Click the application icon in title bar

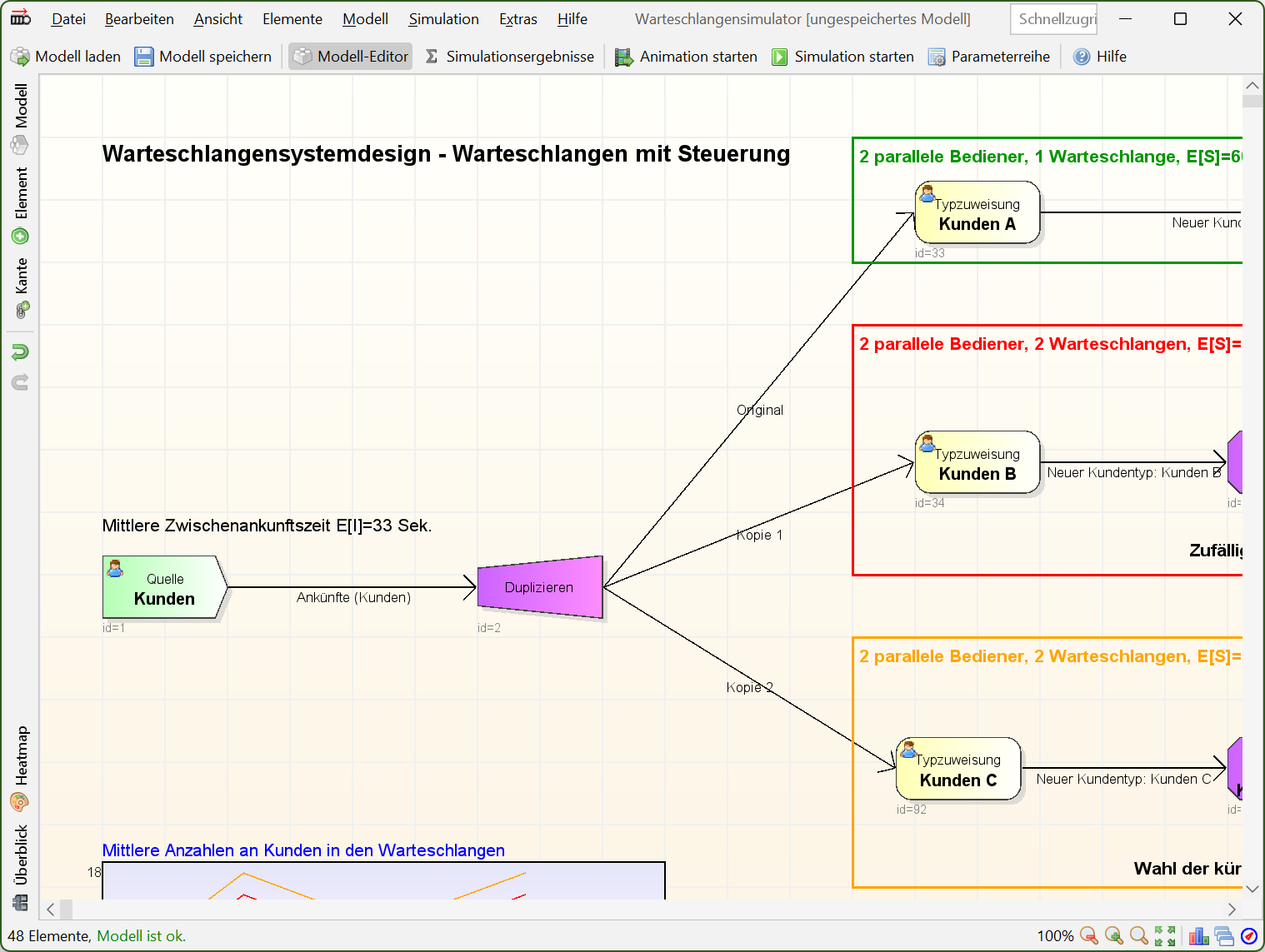pyautogui.click(x=21, y=18)
